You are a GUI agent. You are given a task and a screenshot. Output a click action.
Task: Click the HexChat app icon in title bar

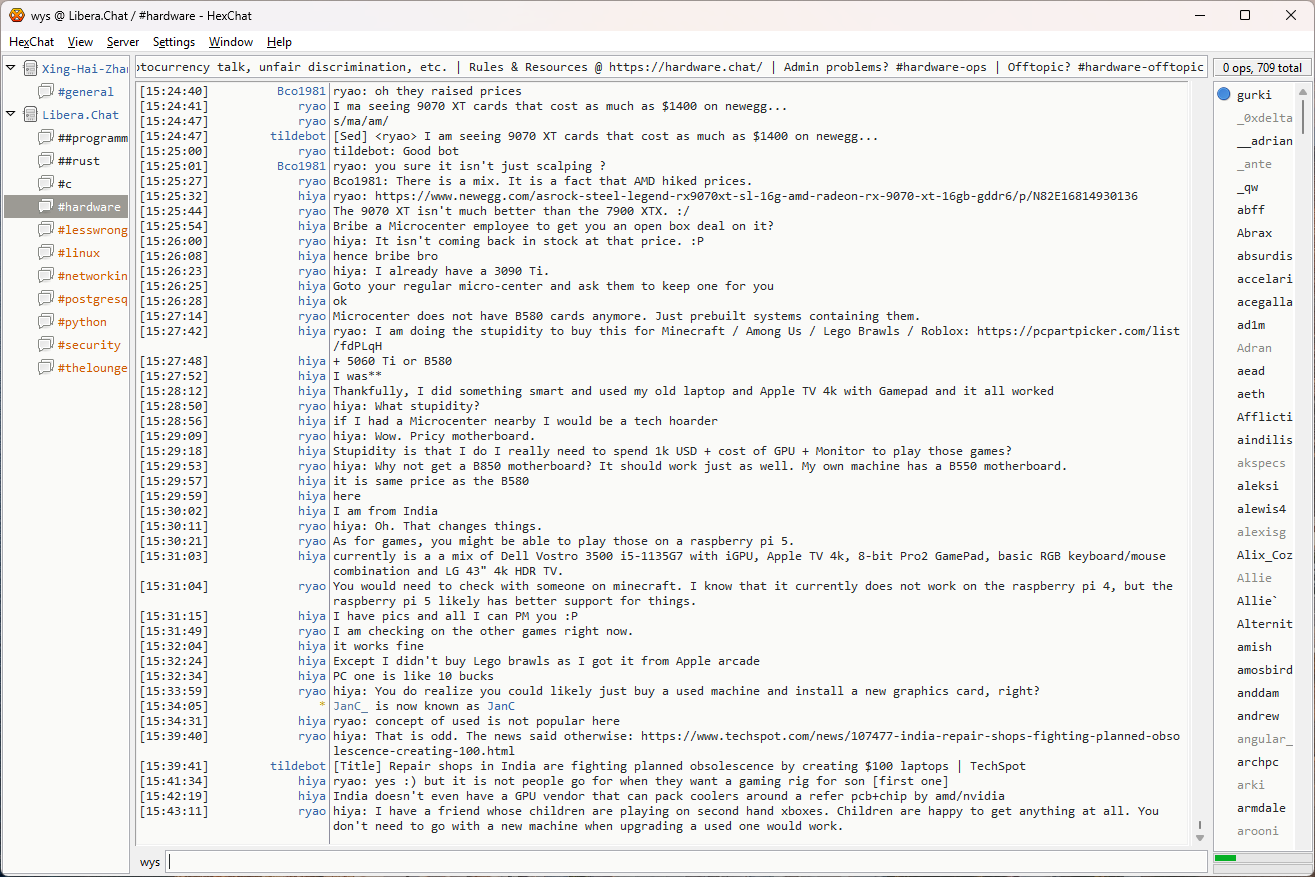(x=17, y=15)
